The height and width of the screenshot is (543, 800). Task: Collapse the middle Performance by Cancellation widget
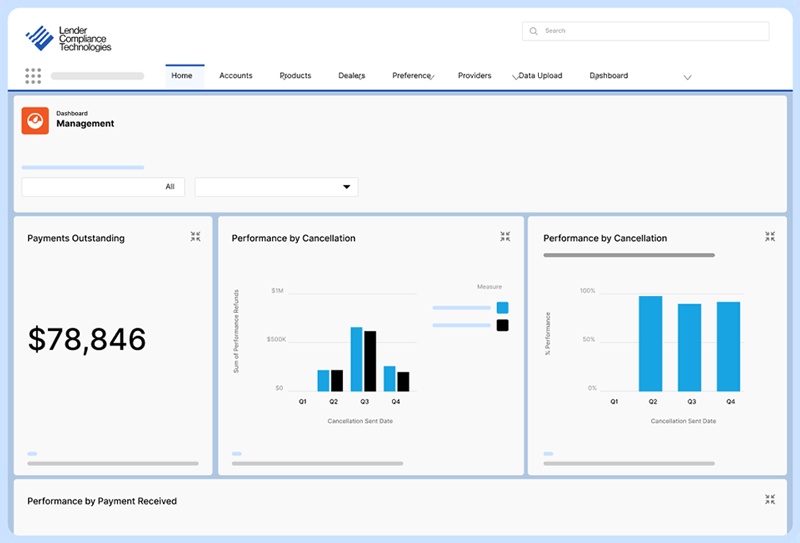(x=505, y=236)
